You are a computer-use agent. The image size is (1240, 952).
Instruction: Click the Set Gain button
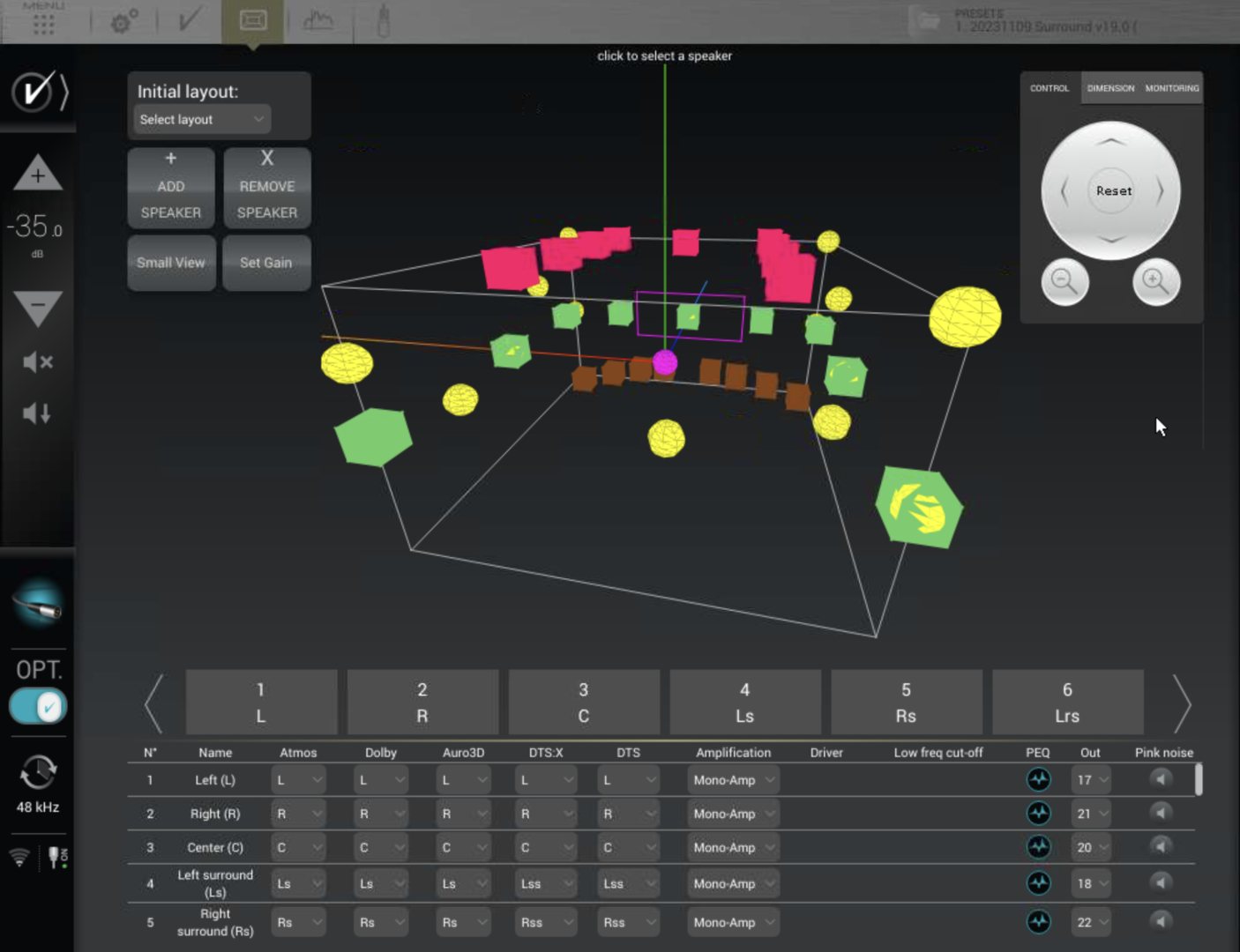(265, 263)
